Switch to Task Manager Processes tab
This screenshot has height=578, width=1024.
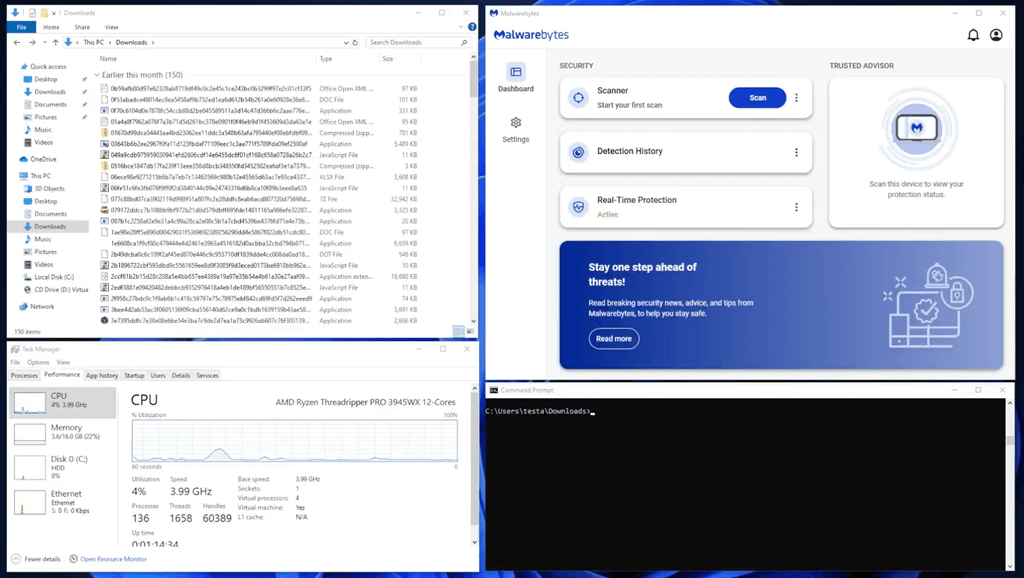24,376
